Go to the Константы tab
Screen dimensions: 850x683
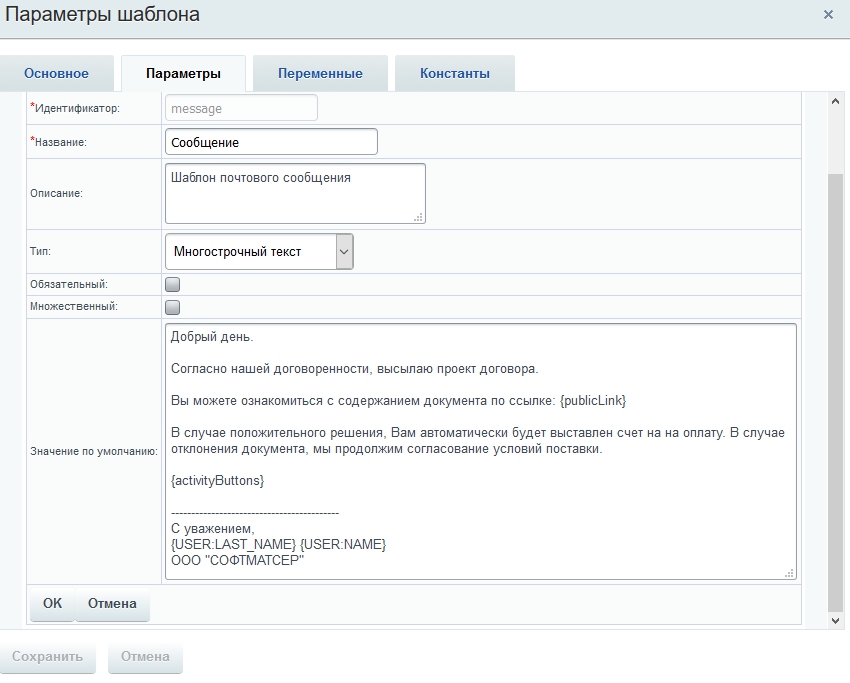454,74
